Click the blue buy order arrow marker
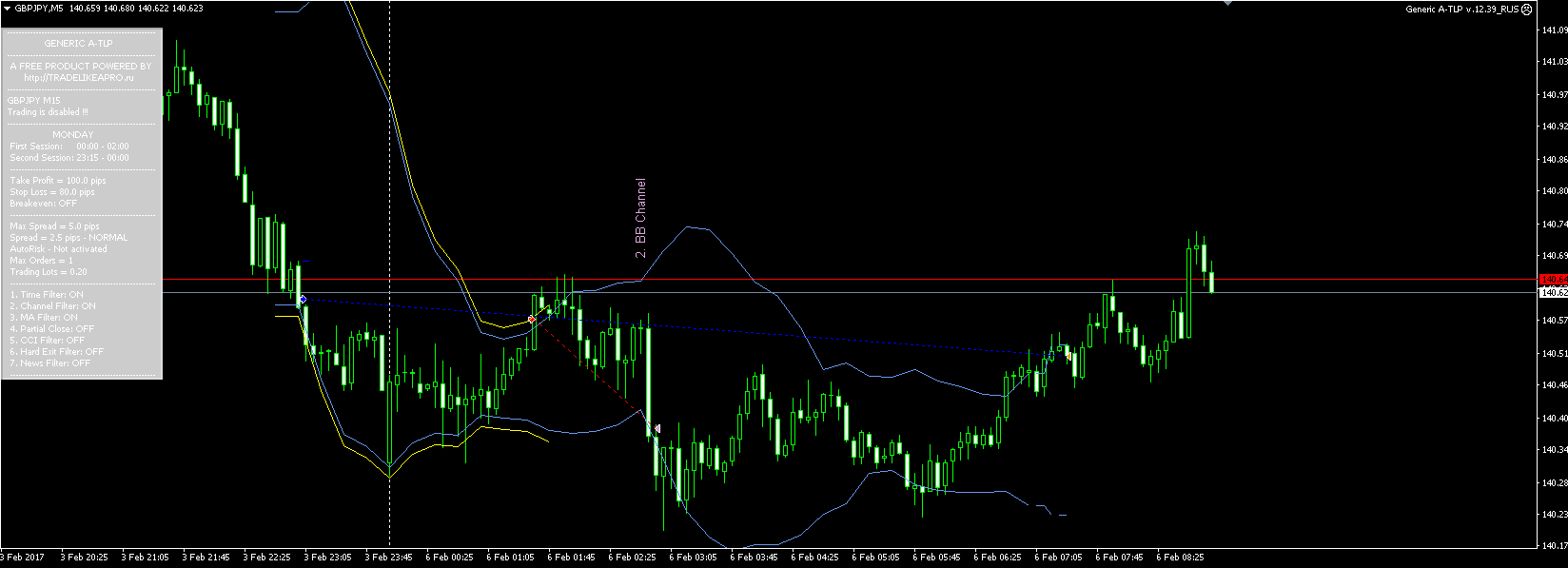This screenshot has width=1568, height=568. point(303,300)
